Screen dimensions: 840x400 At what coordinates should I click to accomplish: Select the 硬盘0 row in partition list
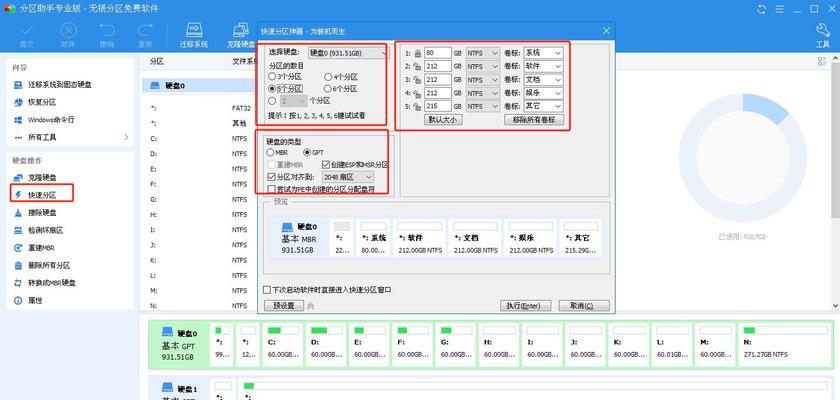(200, 86)
